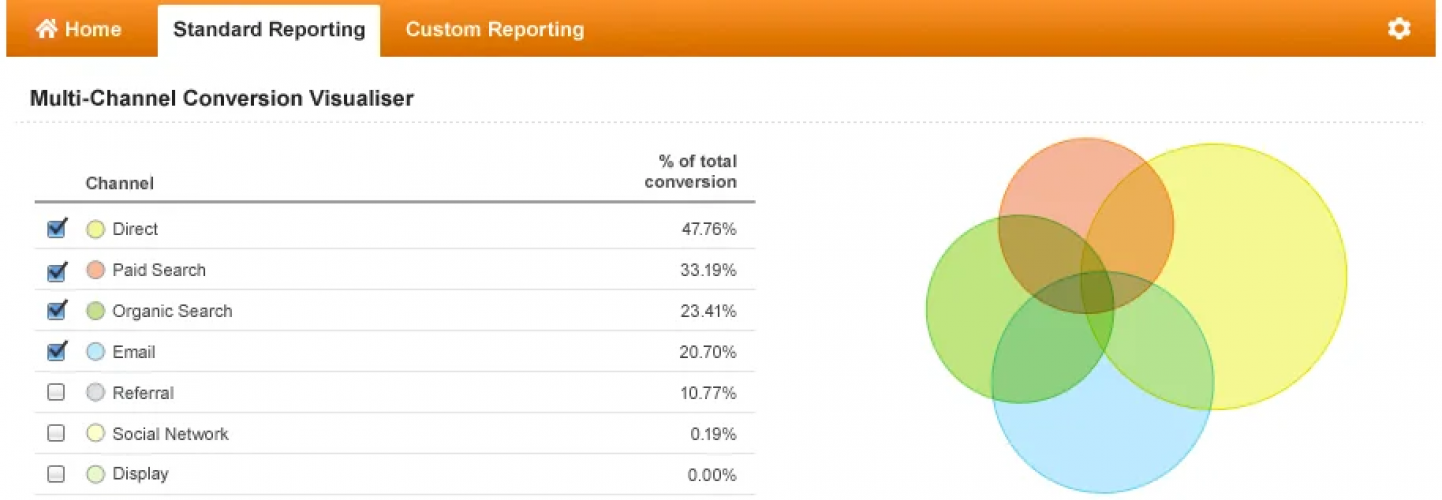Open the Custom Reporting tab

click(494, 29)
